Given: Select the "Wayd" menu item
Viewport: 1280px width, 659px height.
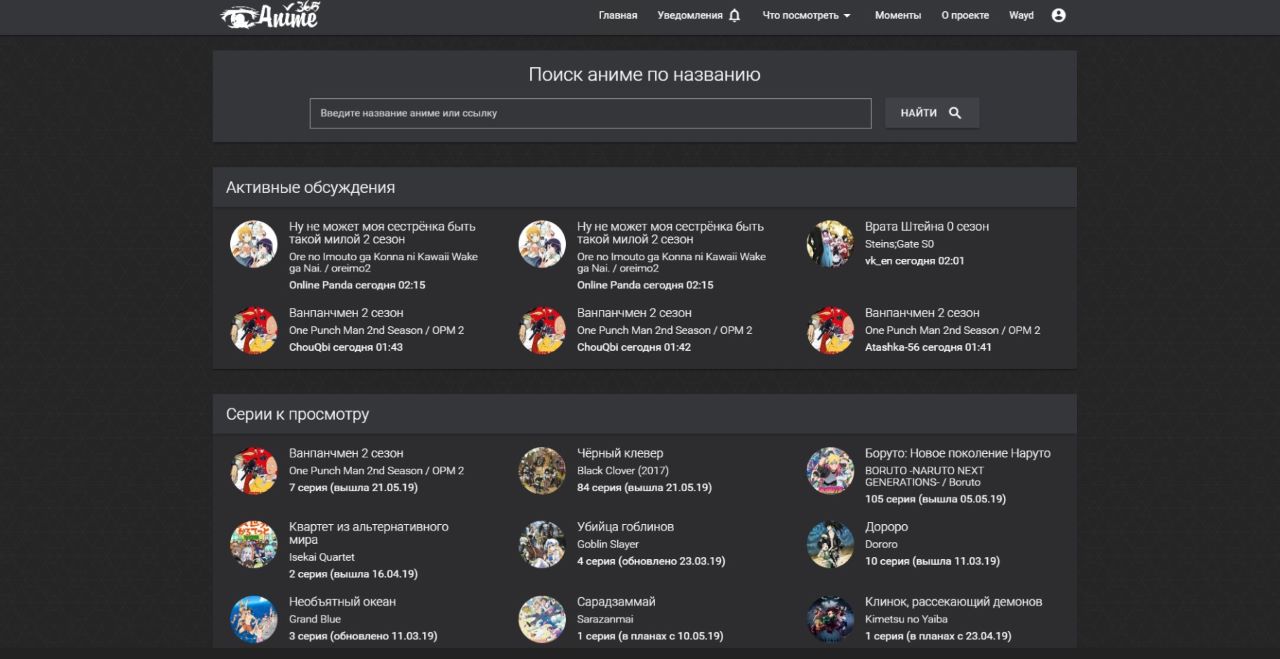Looking at the screenshot, I should 1021,15.
